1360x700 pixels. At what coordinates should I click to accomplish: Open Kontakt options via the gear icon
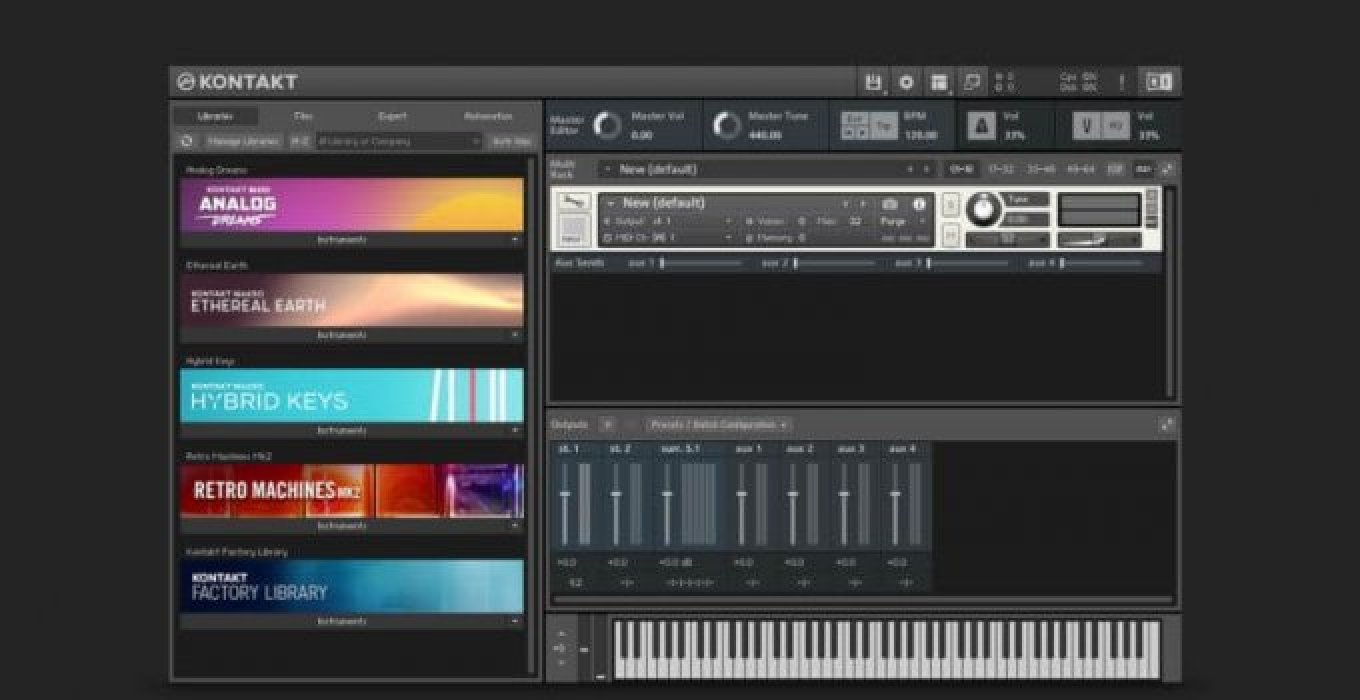(907, 82)
